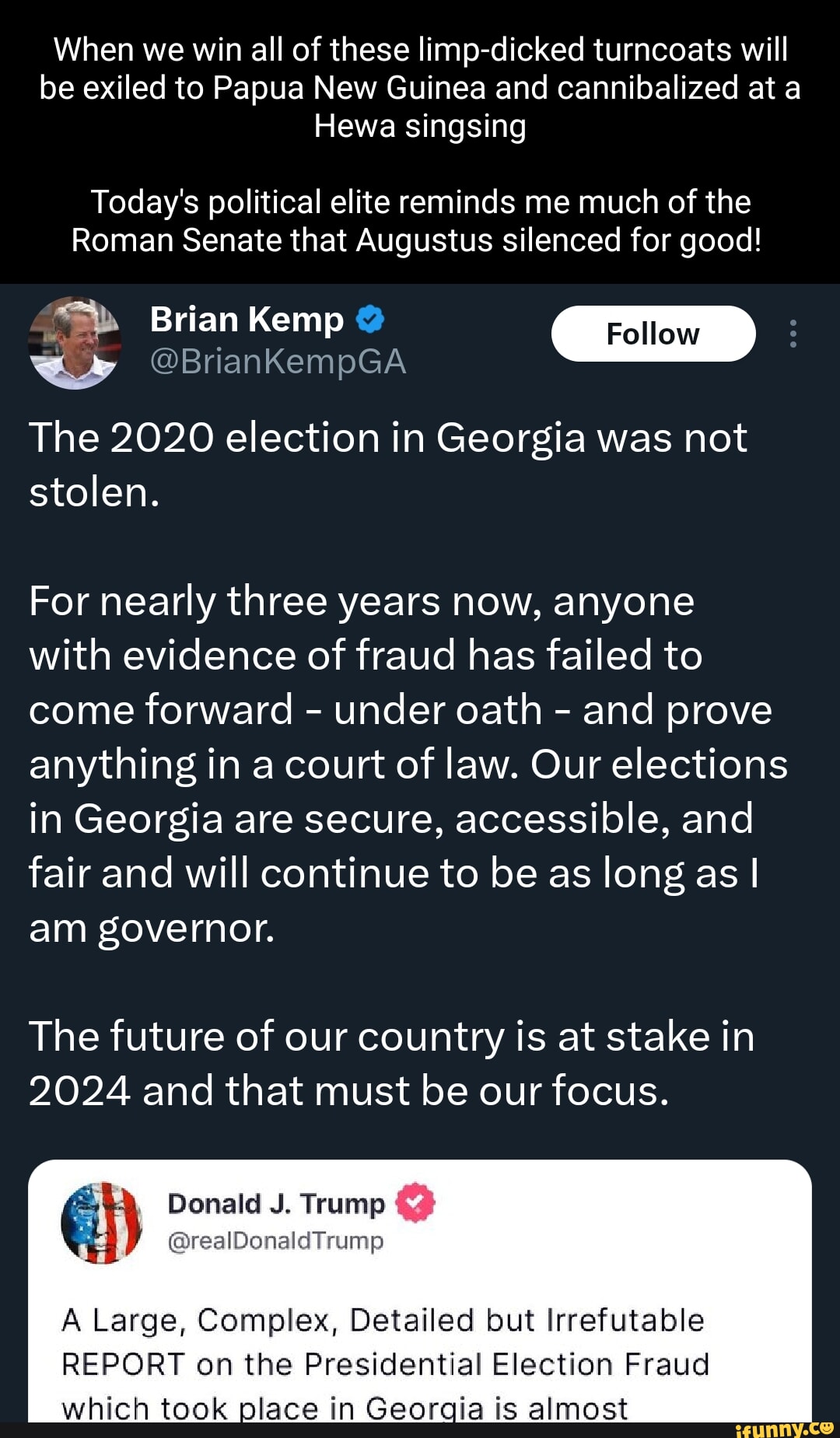
Task: Click Donald J. Trump's avatar image
Action: tap(102, 1222)
